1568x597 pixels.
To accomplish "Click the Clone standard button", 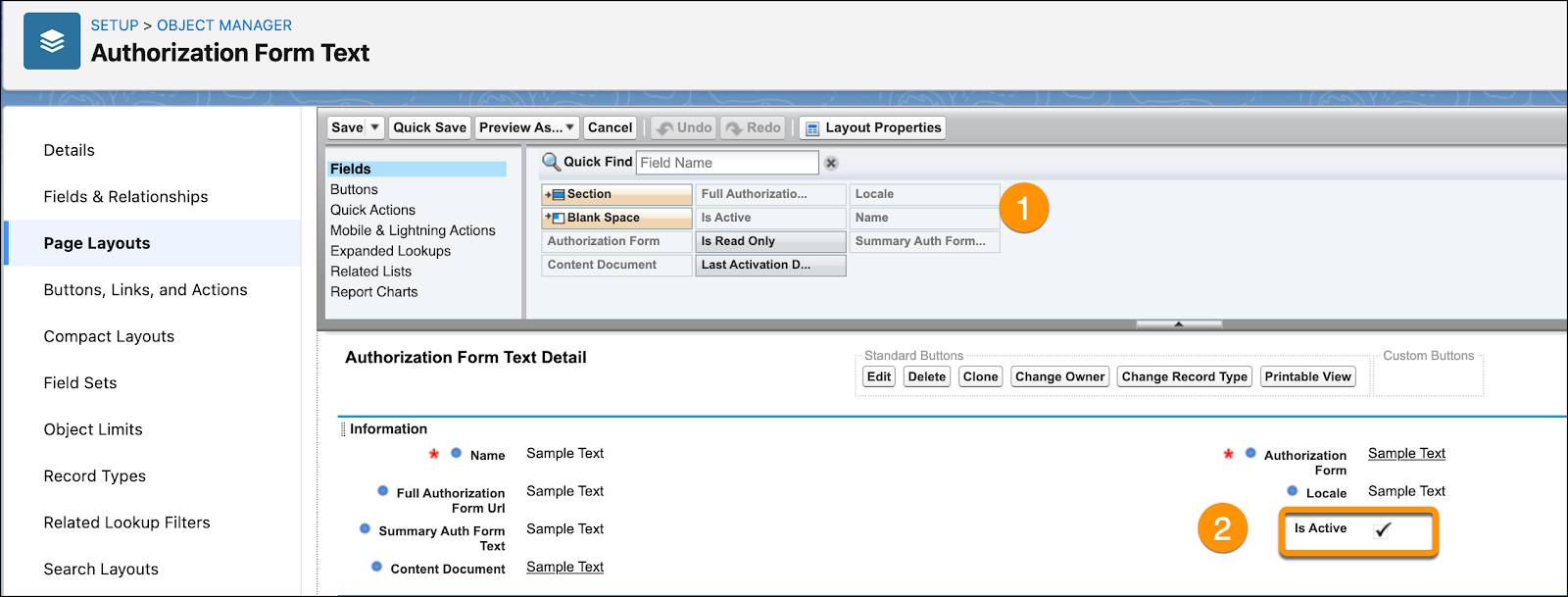I will (x=980, y=376).
